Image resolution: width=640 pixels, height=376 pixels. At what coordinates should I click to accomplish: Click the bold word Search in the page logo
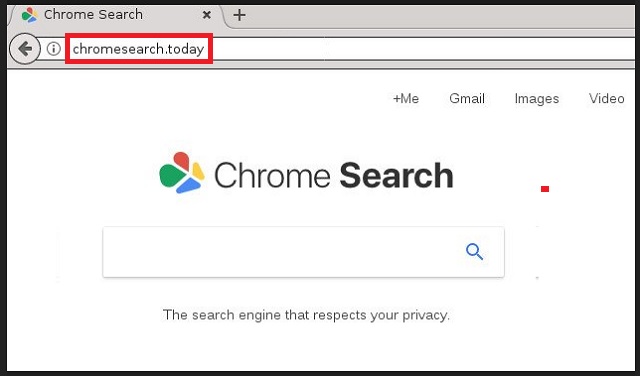[x=396, y=176]
